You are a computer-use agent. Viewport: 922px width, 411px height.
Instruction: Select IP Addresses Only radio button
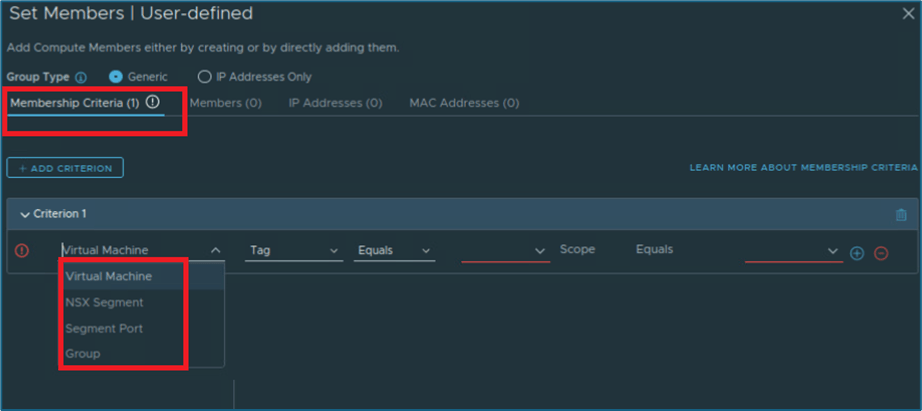(x=205, y=77)
